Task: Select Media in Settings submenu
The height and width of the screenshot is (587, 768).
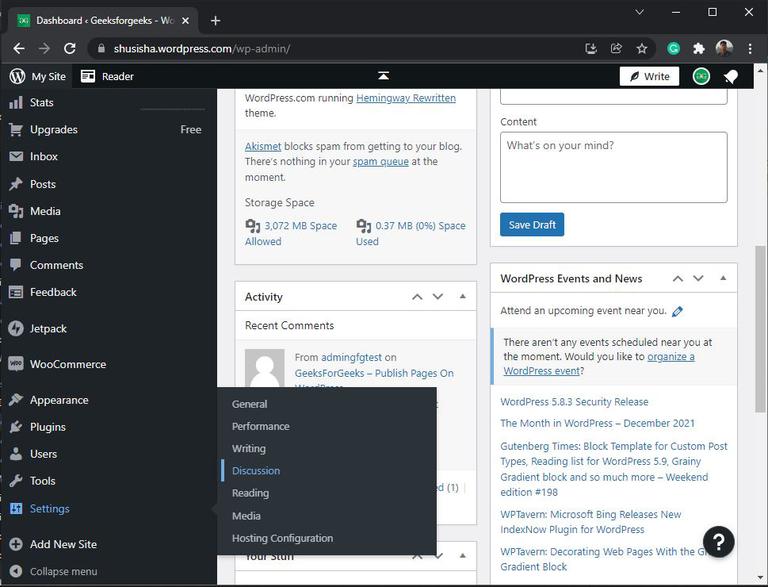Action: [x=246, y=515]
